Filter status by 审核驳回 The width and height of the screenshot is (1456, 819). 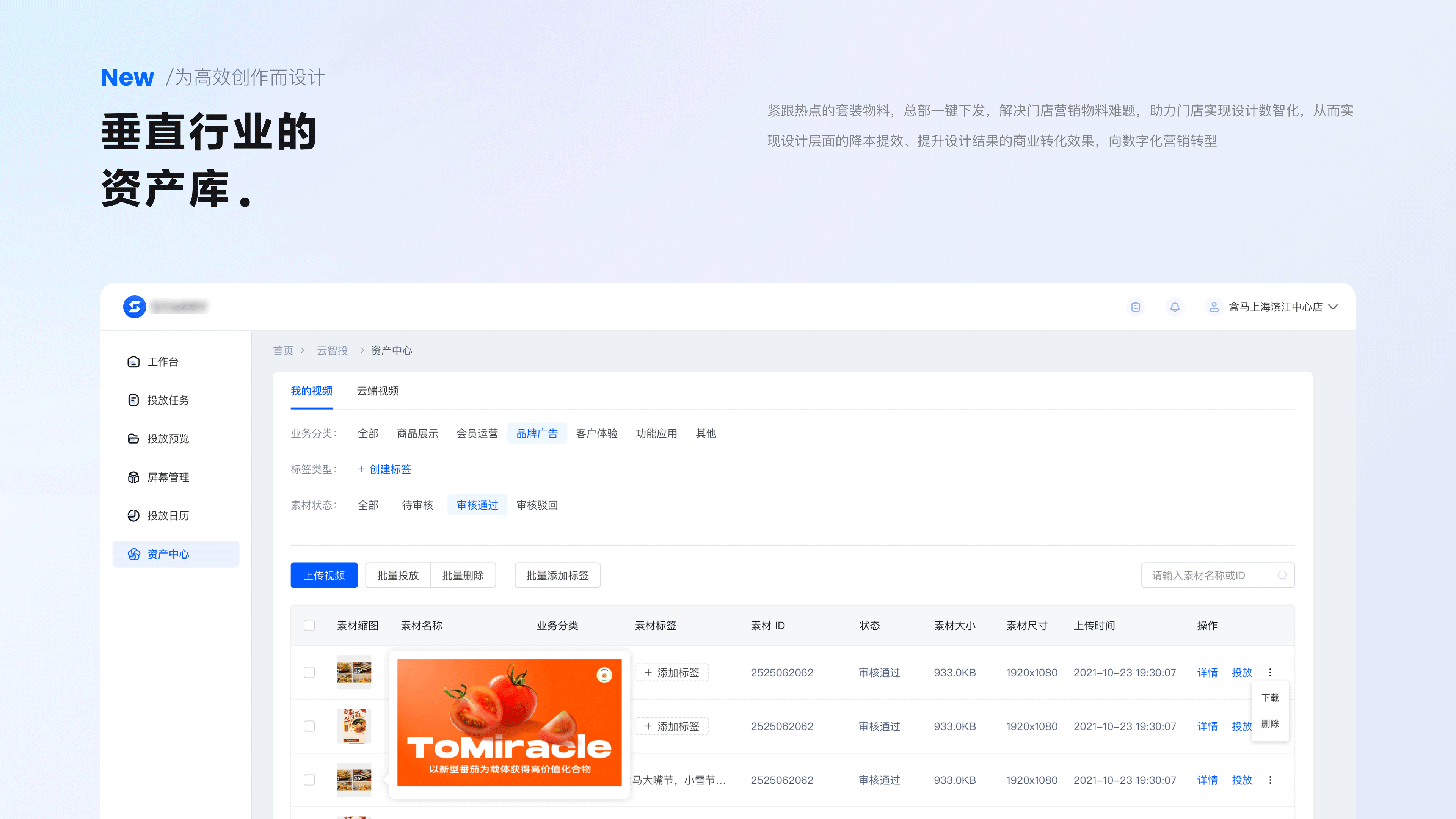click(537, 505)
